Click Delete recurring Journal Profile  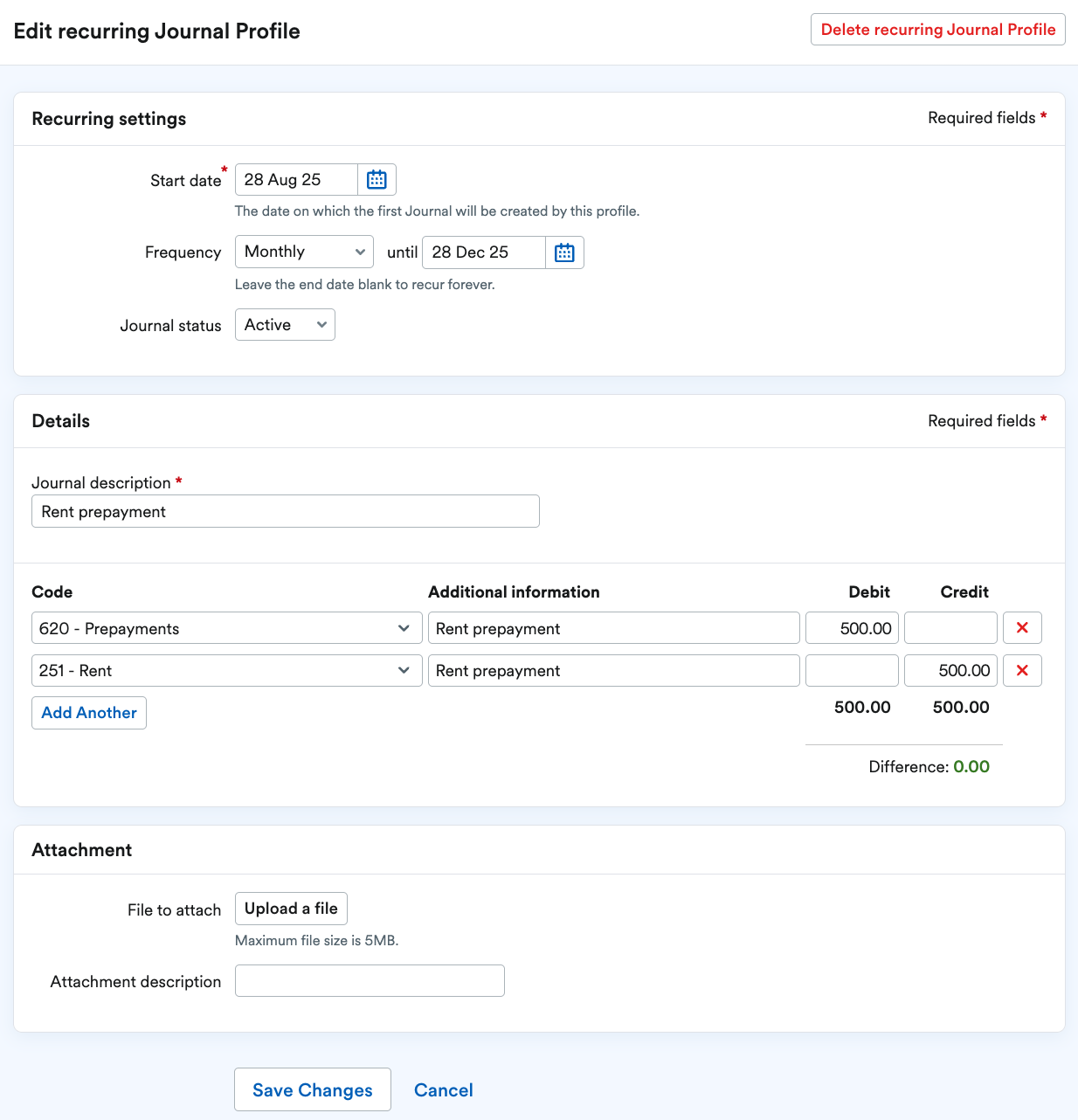(x=937, y=29)
